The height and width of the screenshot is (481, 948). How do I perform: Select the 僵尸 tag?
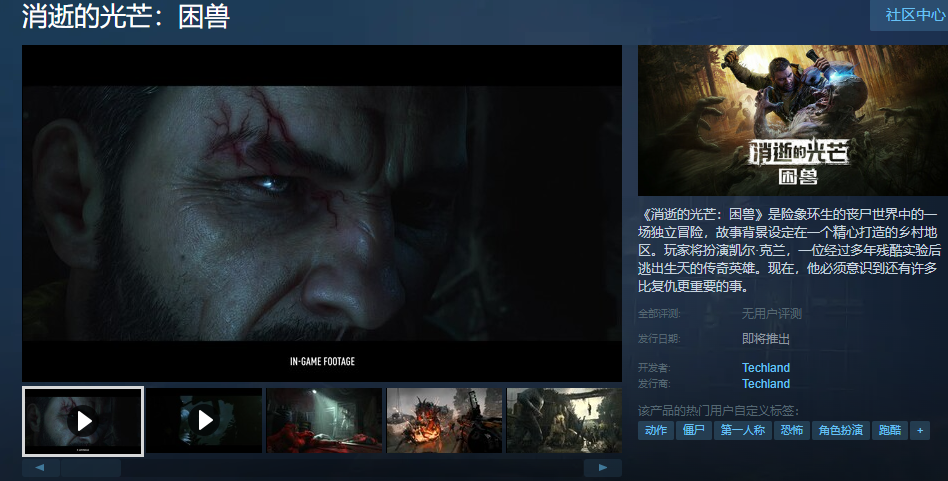click(x=693, y=431)
